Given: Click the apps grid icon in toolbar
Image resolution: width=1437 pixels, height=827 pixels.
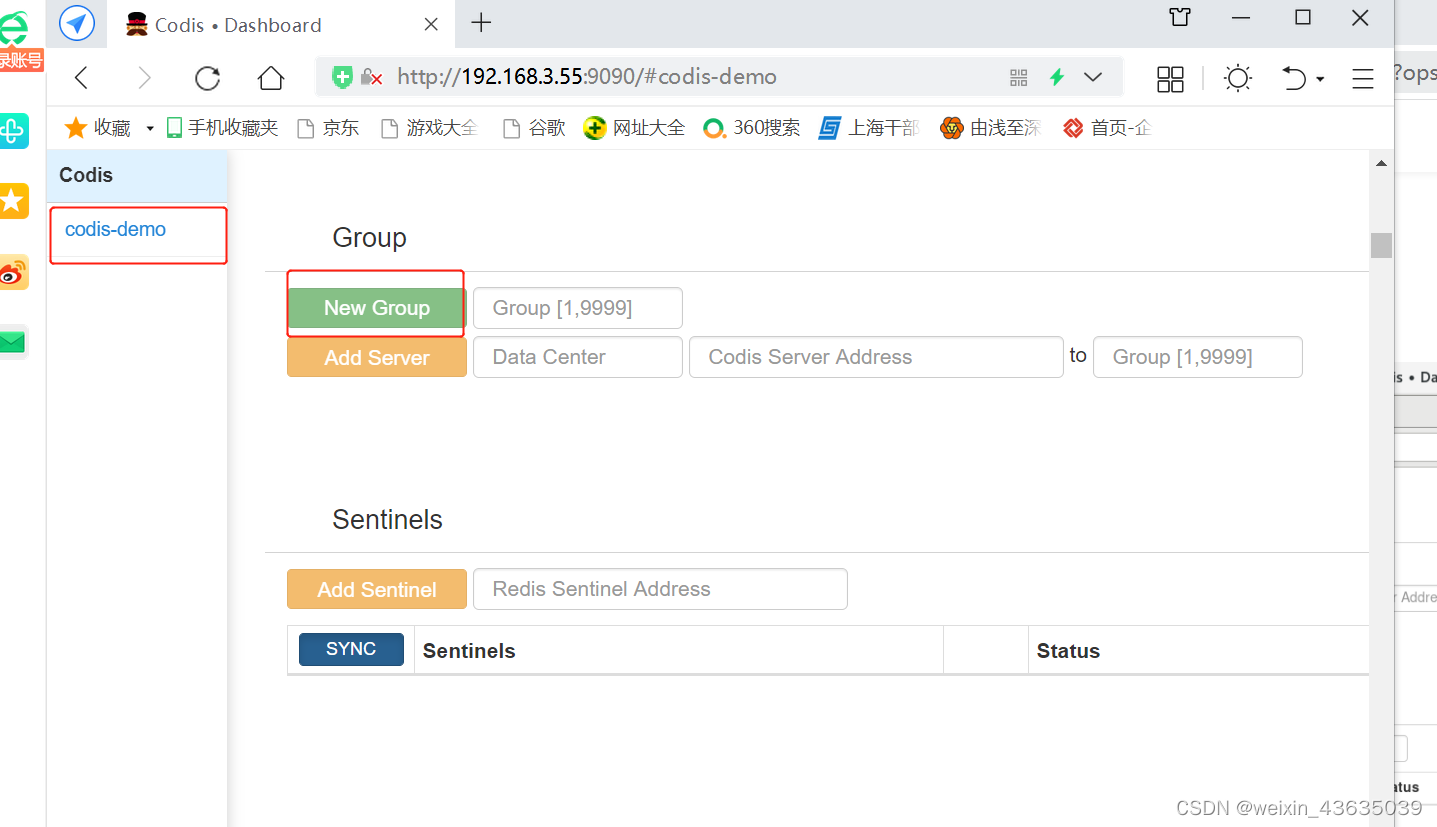Looking at the screenshot, I should pos(1170,78).
